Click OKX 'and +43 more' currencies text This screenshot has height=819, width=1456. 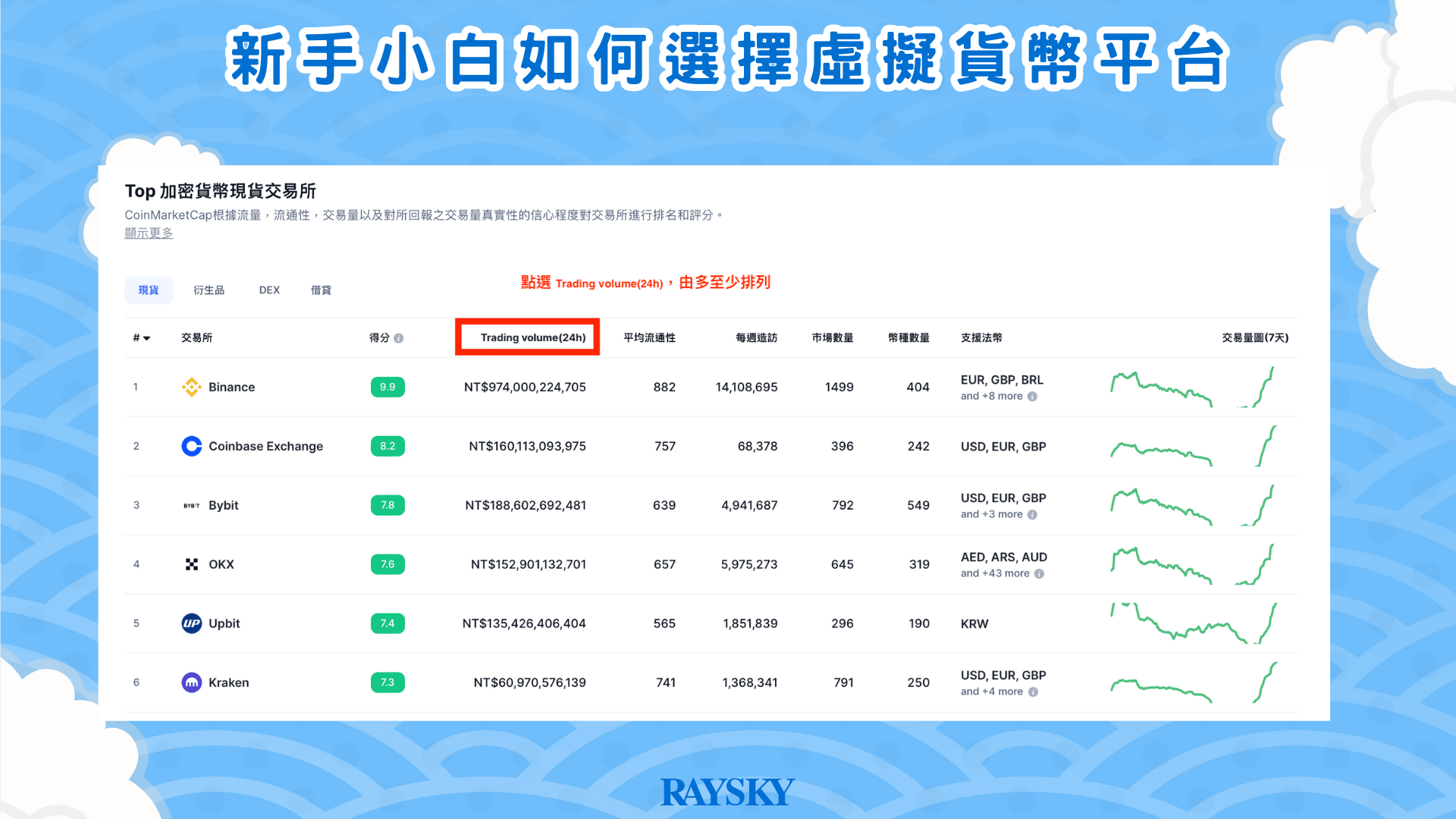click(995, 573)
